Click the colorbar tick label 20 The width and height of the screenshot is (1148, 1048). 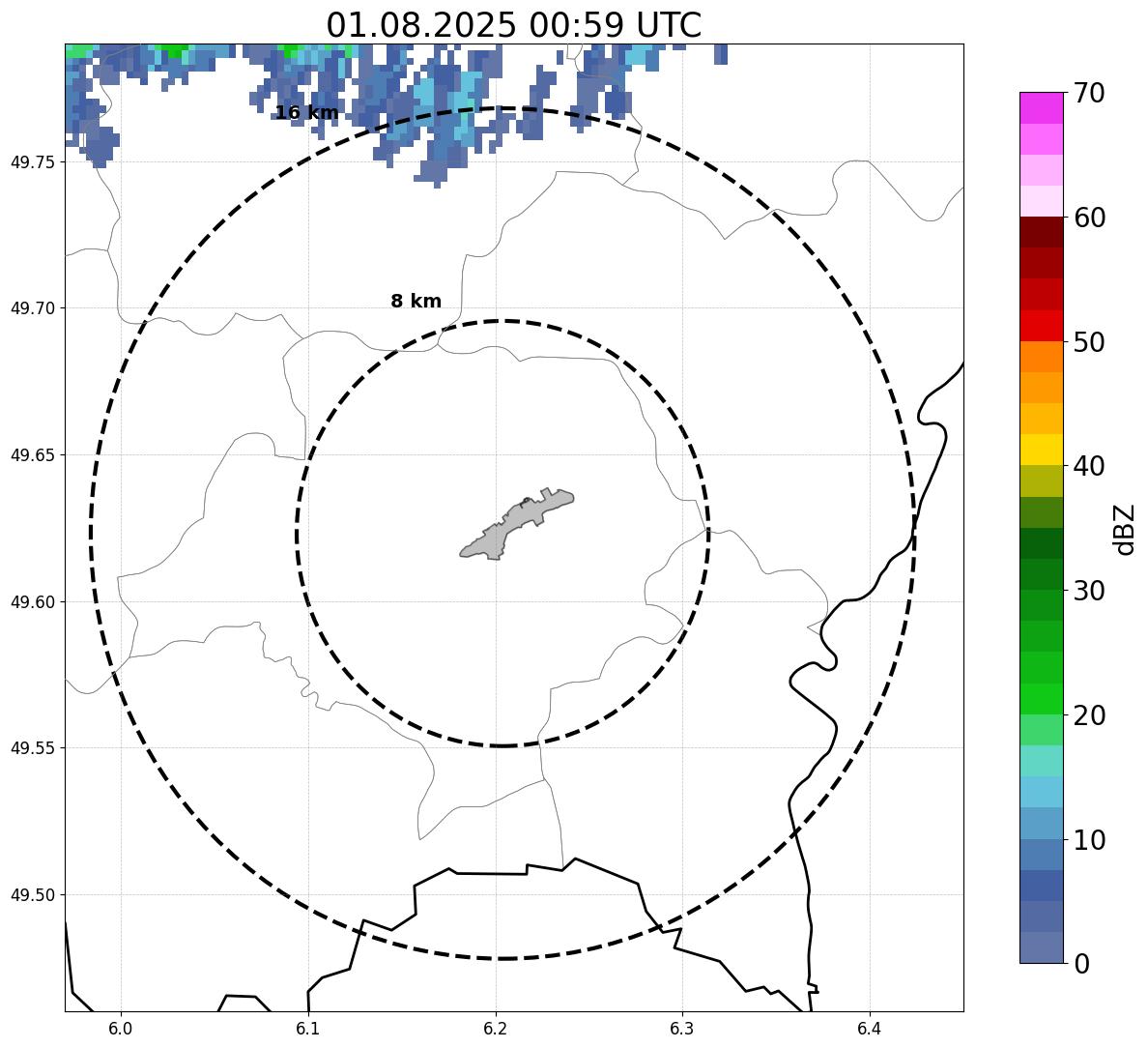click(1089, 714)
